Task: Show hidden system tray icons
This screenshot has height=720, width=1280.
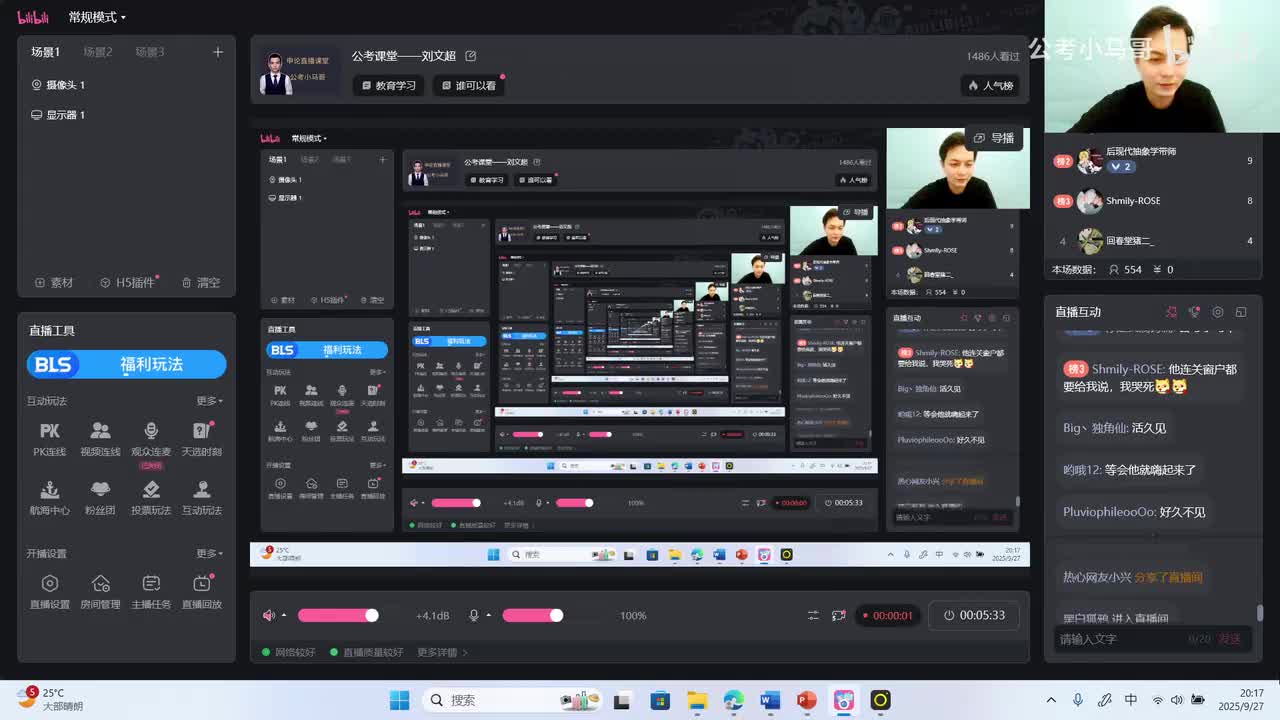Action: [1051, 700]
